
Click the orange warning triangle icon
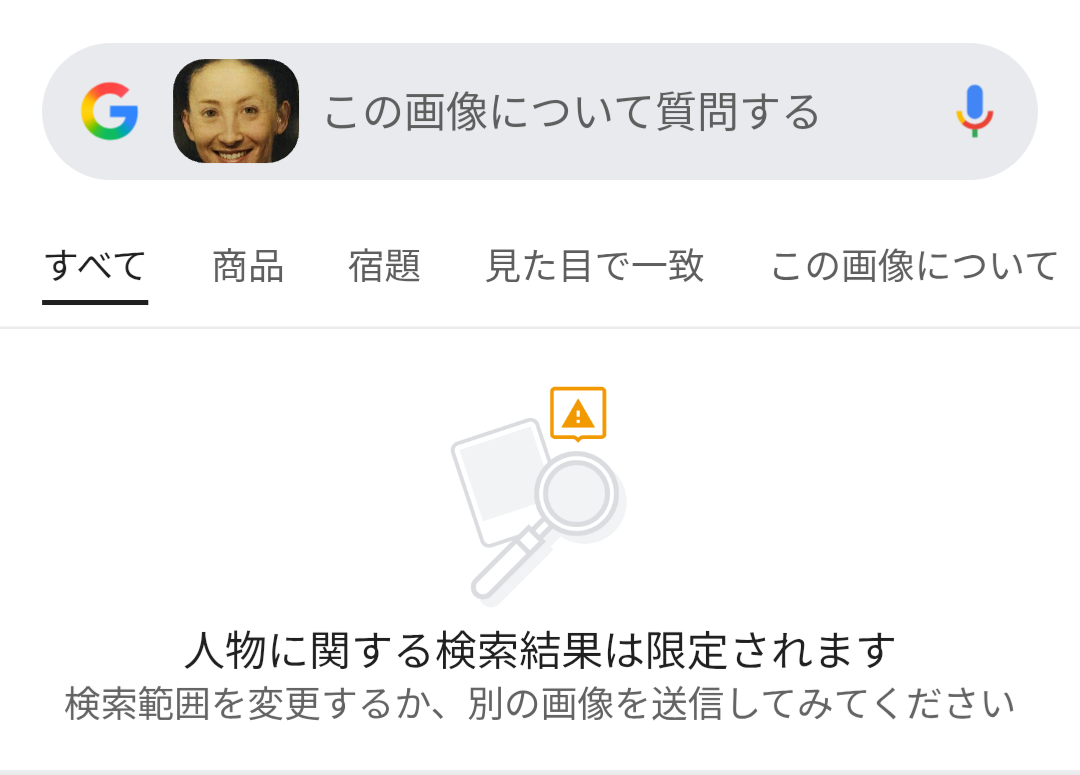pyautogui.click(x=578, y=415)
